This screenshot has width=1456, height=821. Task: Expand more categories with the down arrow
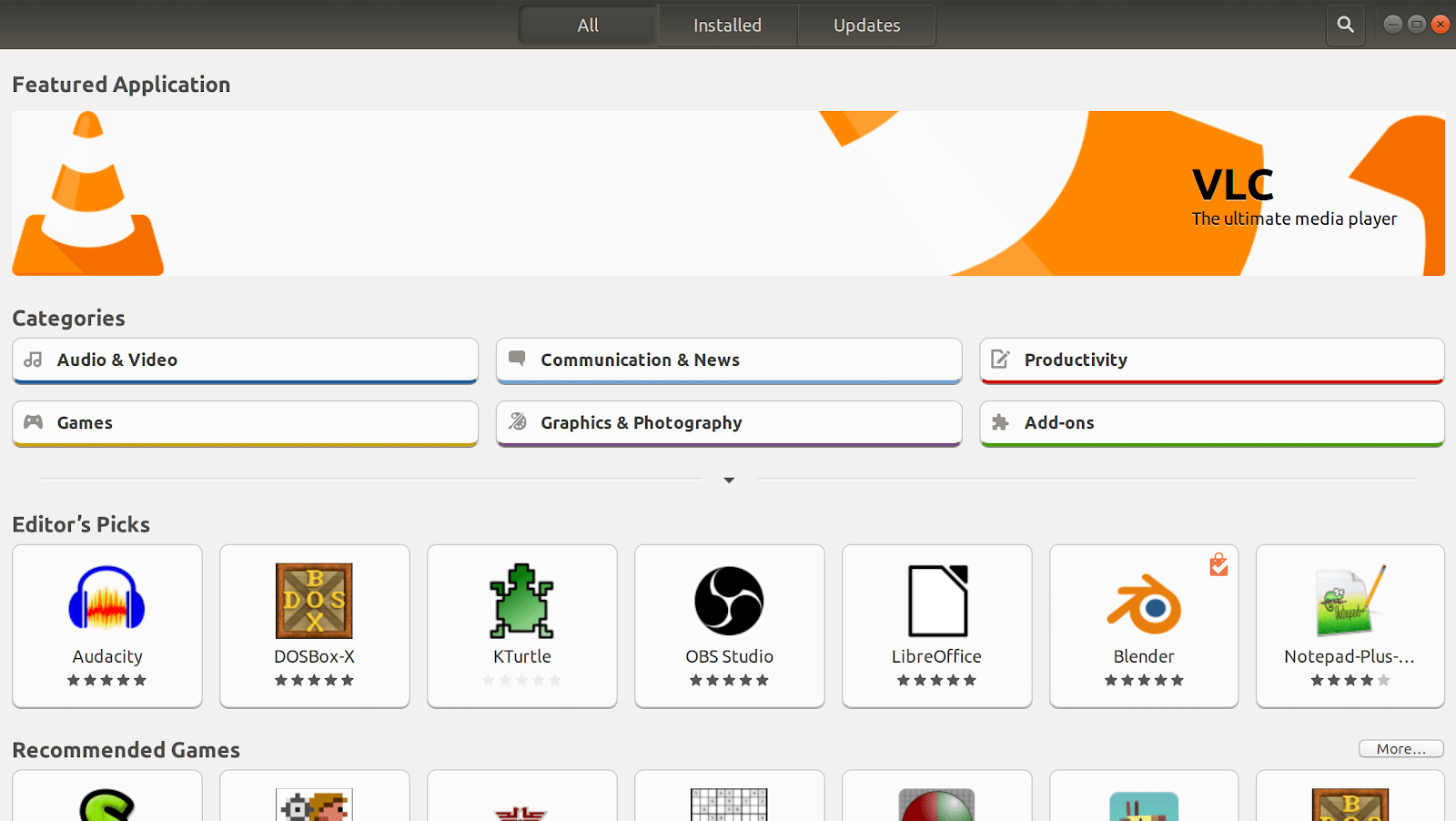click(x=729, y=480)
